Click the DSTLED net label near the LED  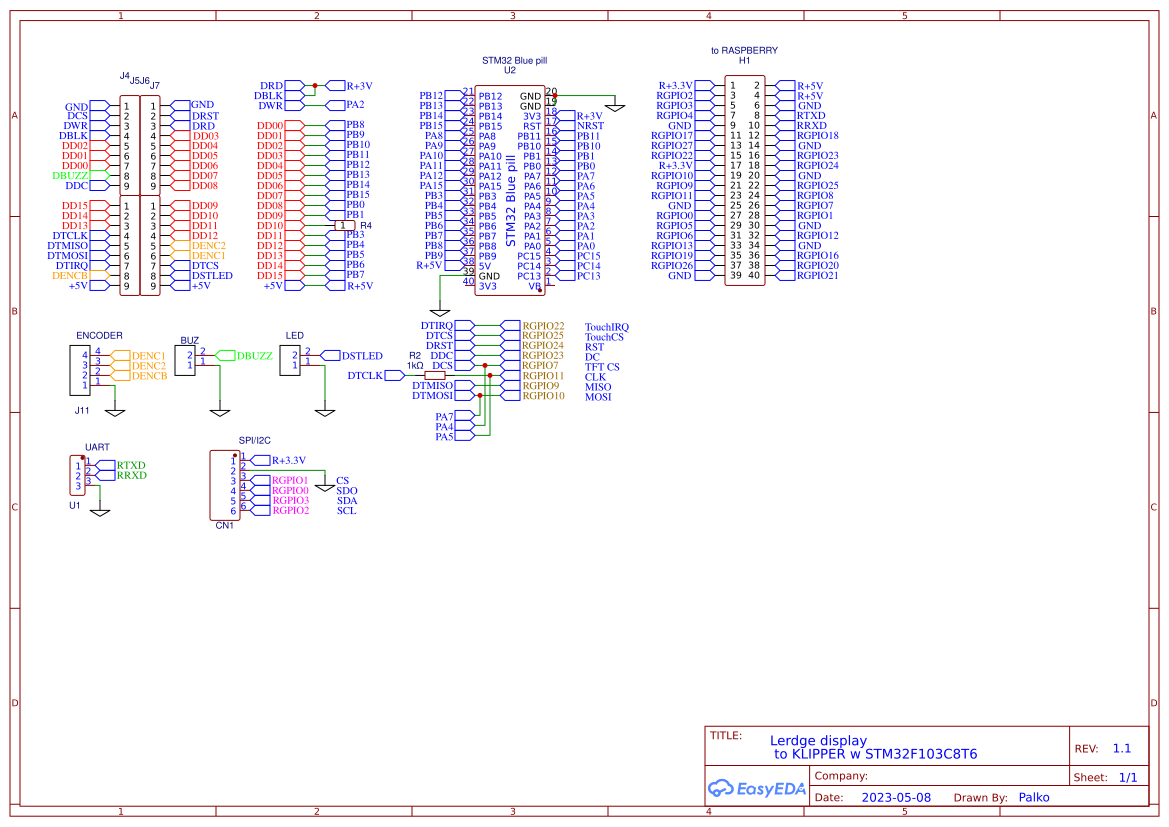tap(362, 355)
